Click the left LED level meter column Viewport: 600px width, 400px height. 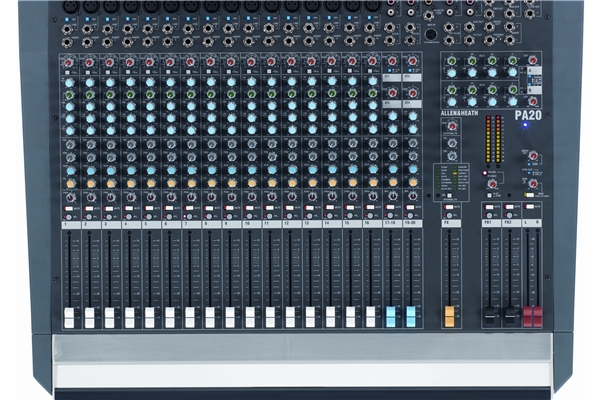pyautogui.click(x=489, y=139)
